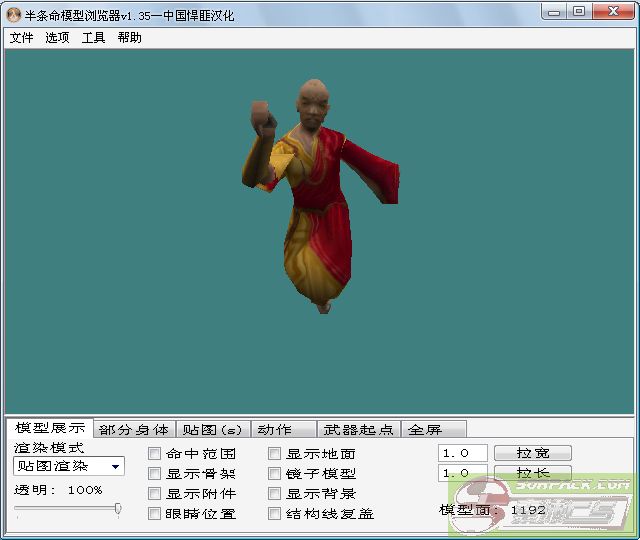Viewport: 640px width, 540px height.
Task: Switch to the 武器起点 tab
Action: pyautogui.click(x=358, y=430)
